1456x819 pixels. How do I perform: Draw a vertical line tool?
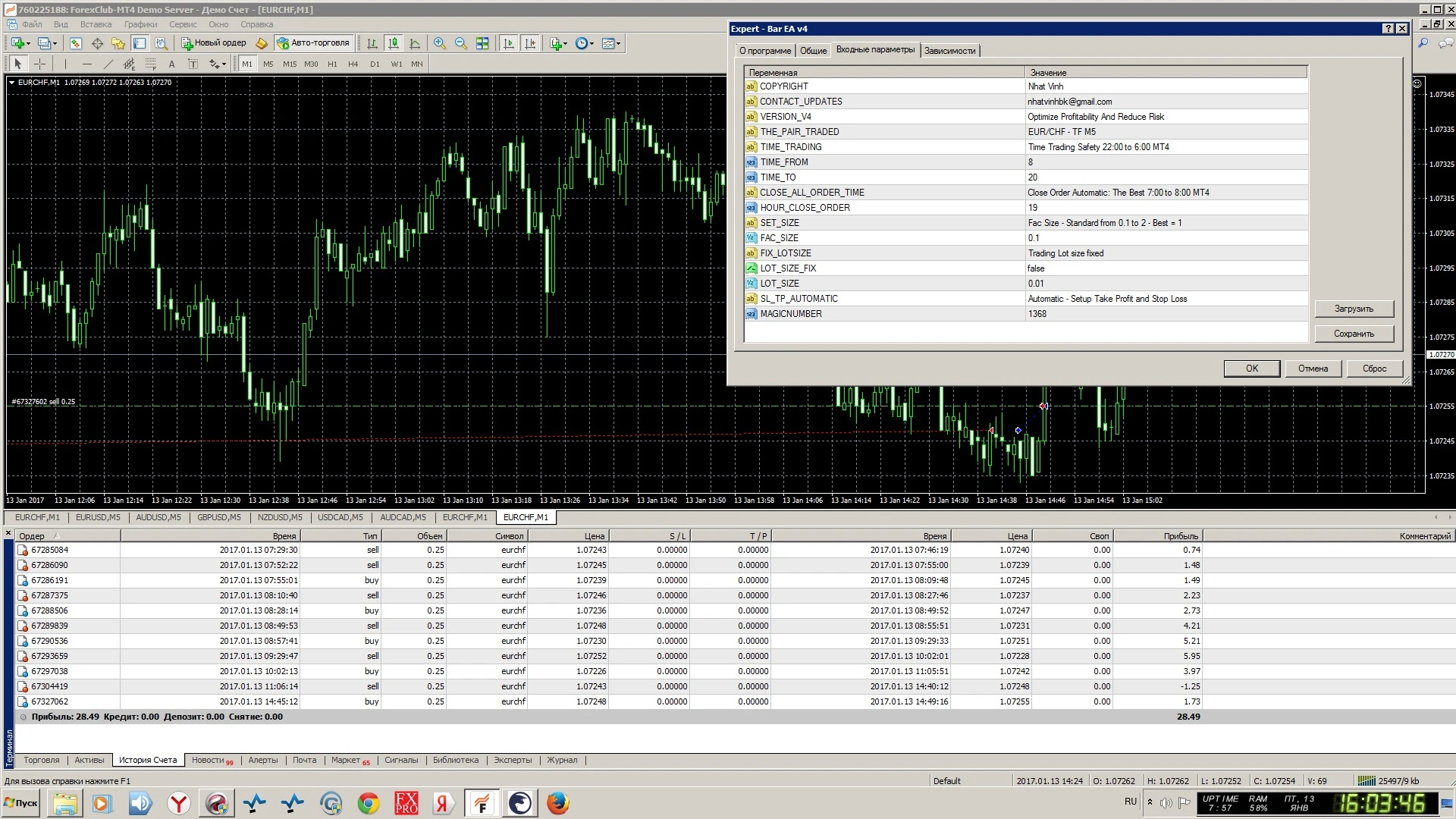[x=65, y=64]
